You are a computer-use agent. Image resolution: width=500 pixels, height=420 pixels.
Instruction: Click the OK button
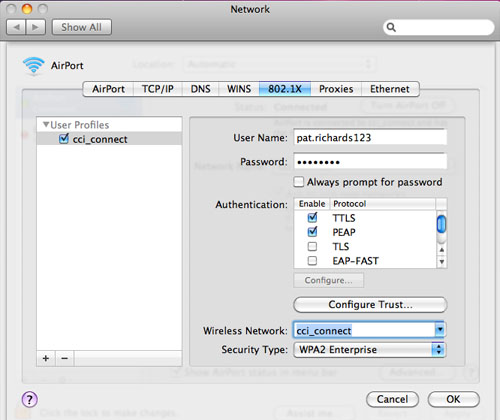(x=453, y=399)
